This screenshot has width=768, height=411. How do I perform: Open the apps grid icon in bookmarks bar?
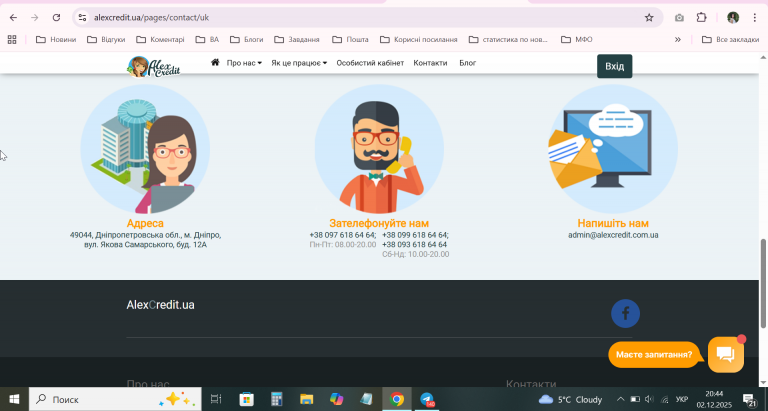[12, 40]
